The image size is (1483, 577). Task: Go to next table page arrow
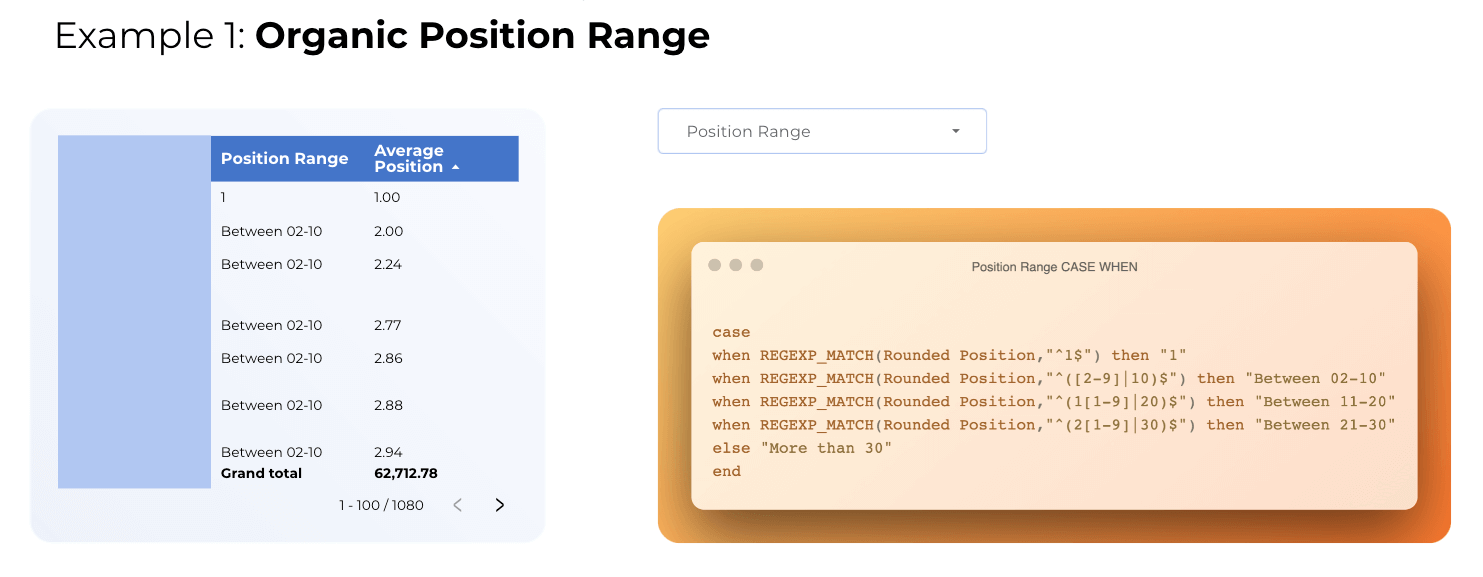tap(500, 505)
